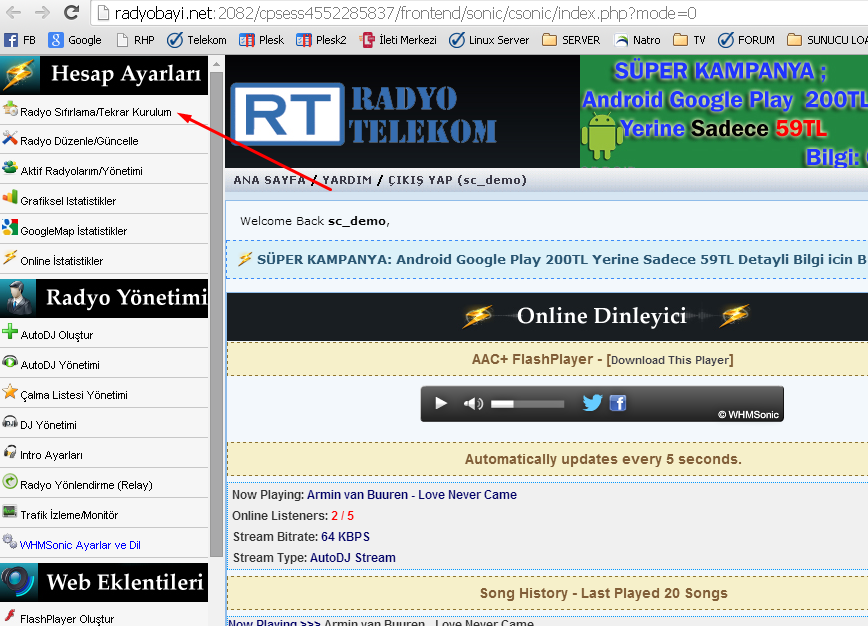The image size is (868, 626).
Task: Click the browser back arrow
Action: click(13, 12)
